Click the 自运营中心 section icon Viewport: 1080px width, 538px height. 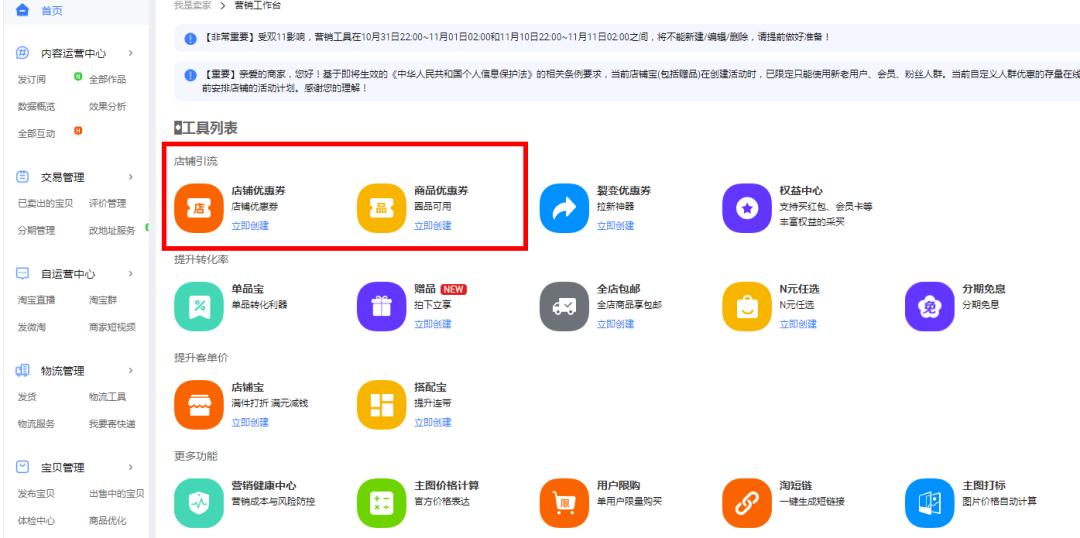coord(22,273)
